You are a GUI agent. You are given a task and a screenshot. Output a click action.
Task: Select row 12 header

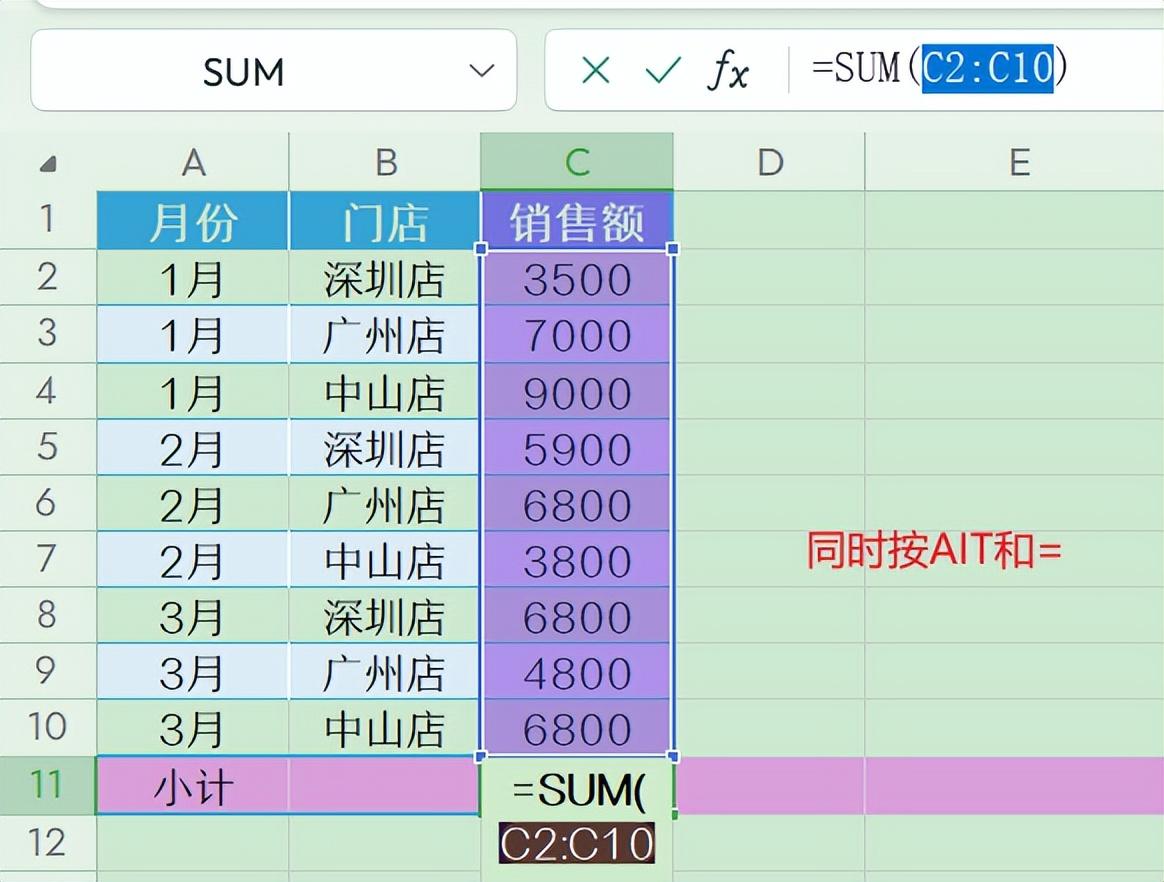click(48, 843)
